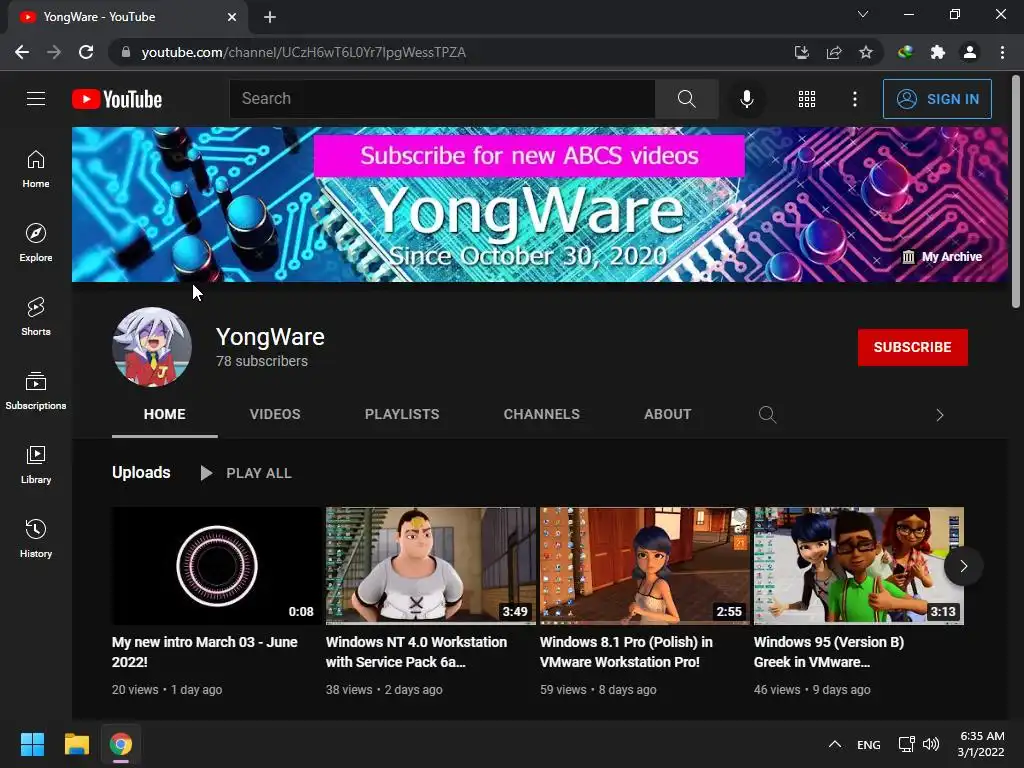1024x768 pixels.
Task: Open Shorts in sidebar
Action: pyautogui.click(x=36, y=317)
